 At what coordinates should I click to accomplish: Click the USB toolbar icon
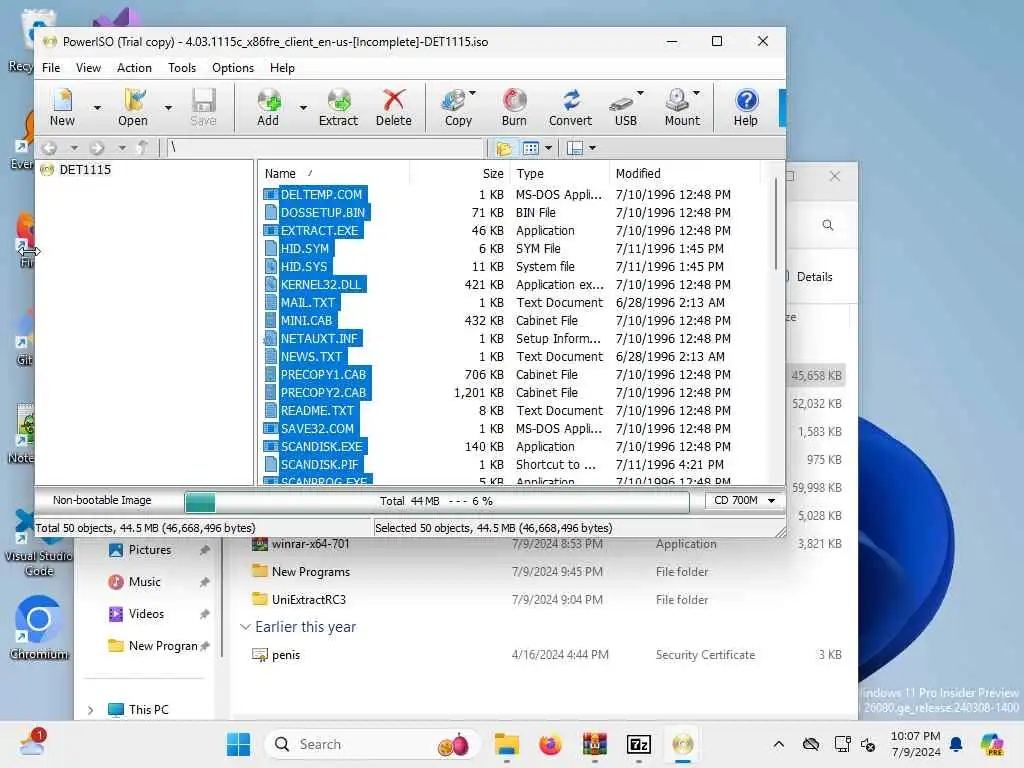[625, 107]
